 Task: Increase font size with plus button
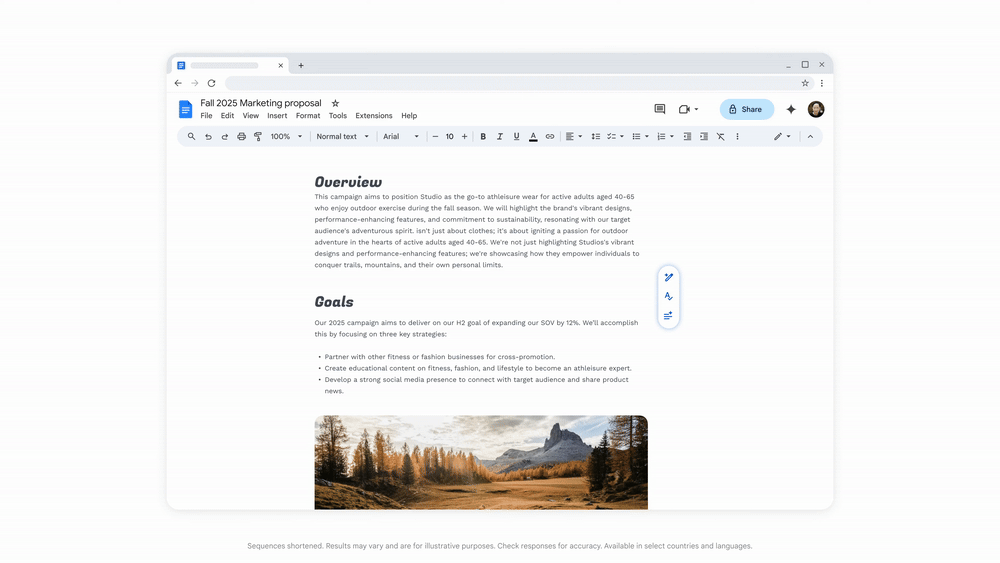point(464,136)
